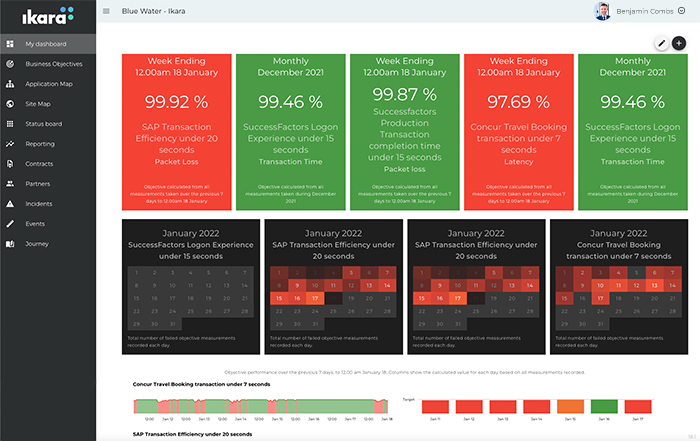Open the Journey menu item
The image size is (700, 441).
[x=37, y=244]
